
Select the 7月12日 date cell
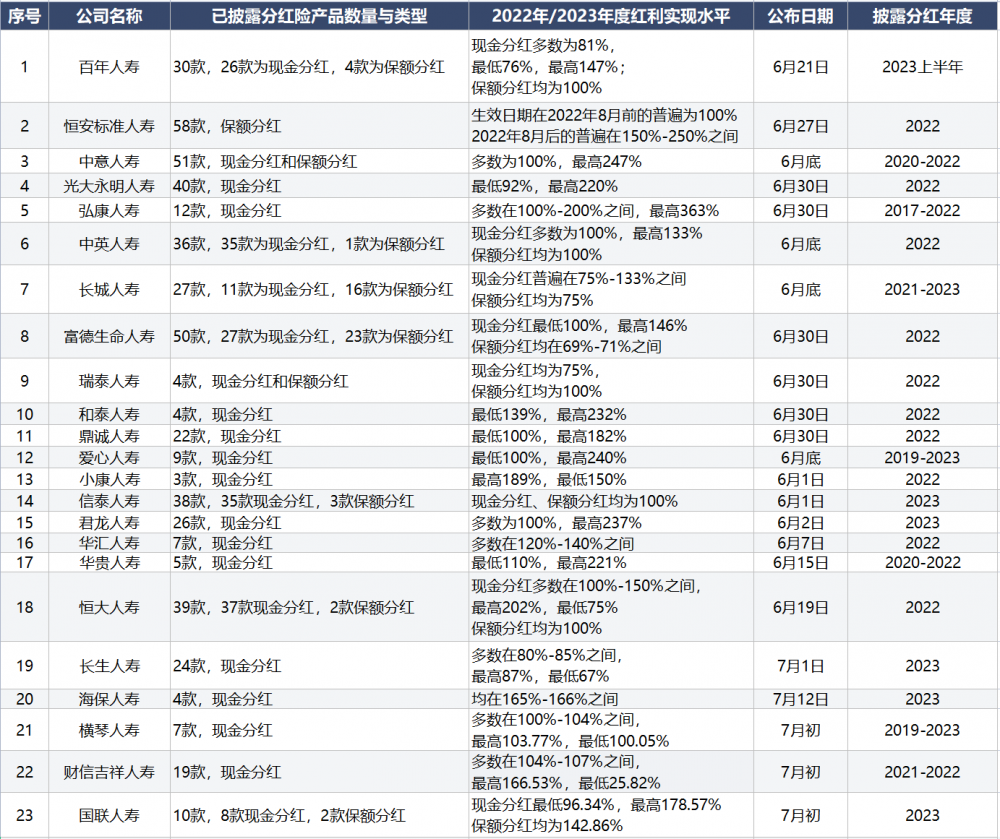point(800,699)
